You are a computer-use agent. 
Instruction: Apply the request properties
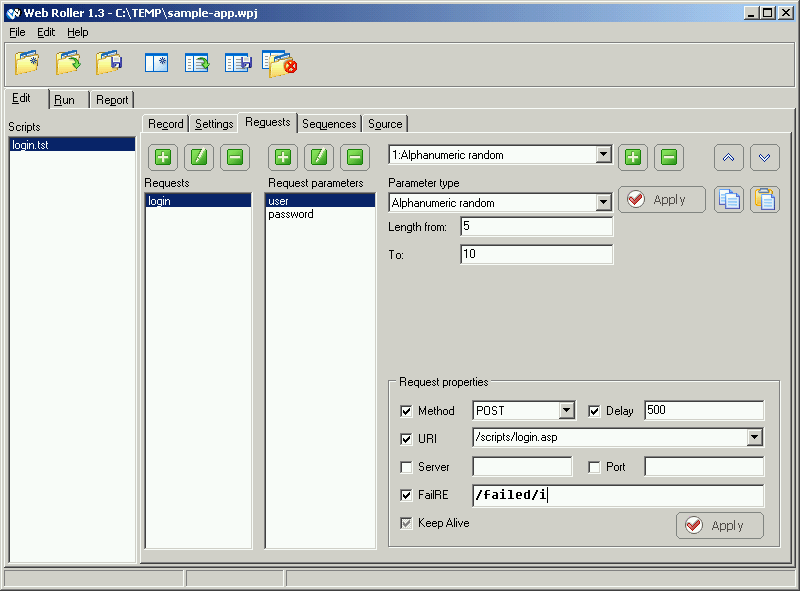[720, 526]
